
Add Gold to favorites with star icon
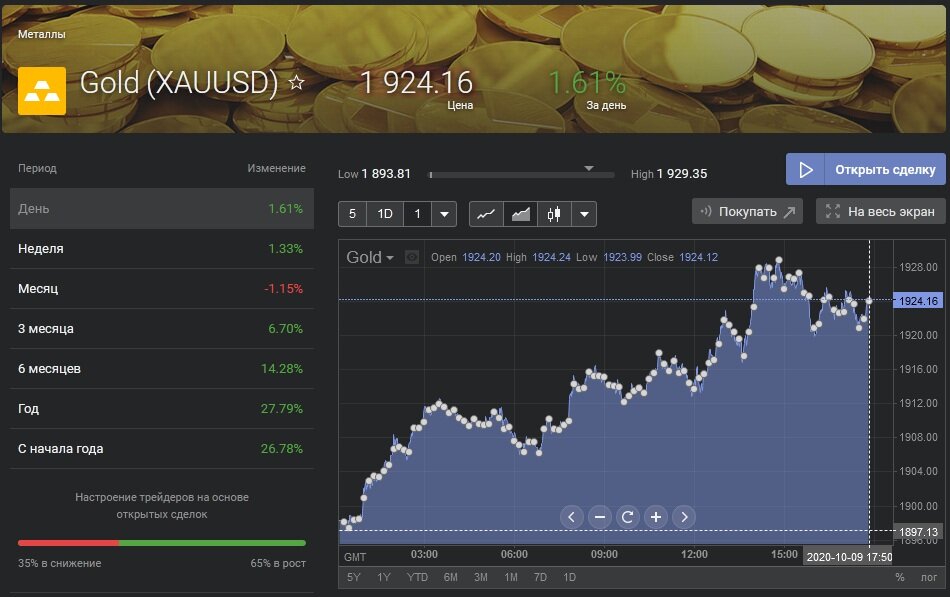coord(296,83)
